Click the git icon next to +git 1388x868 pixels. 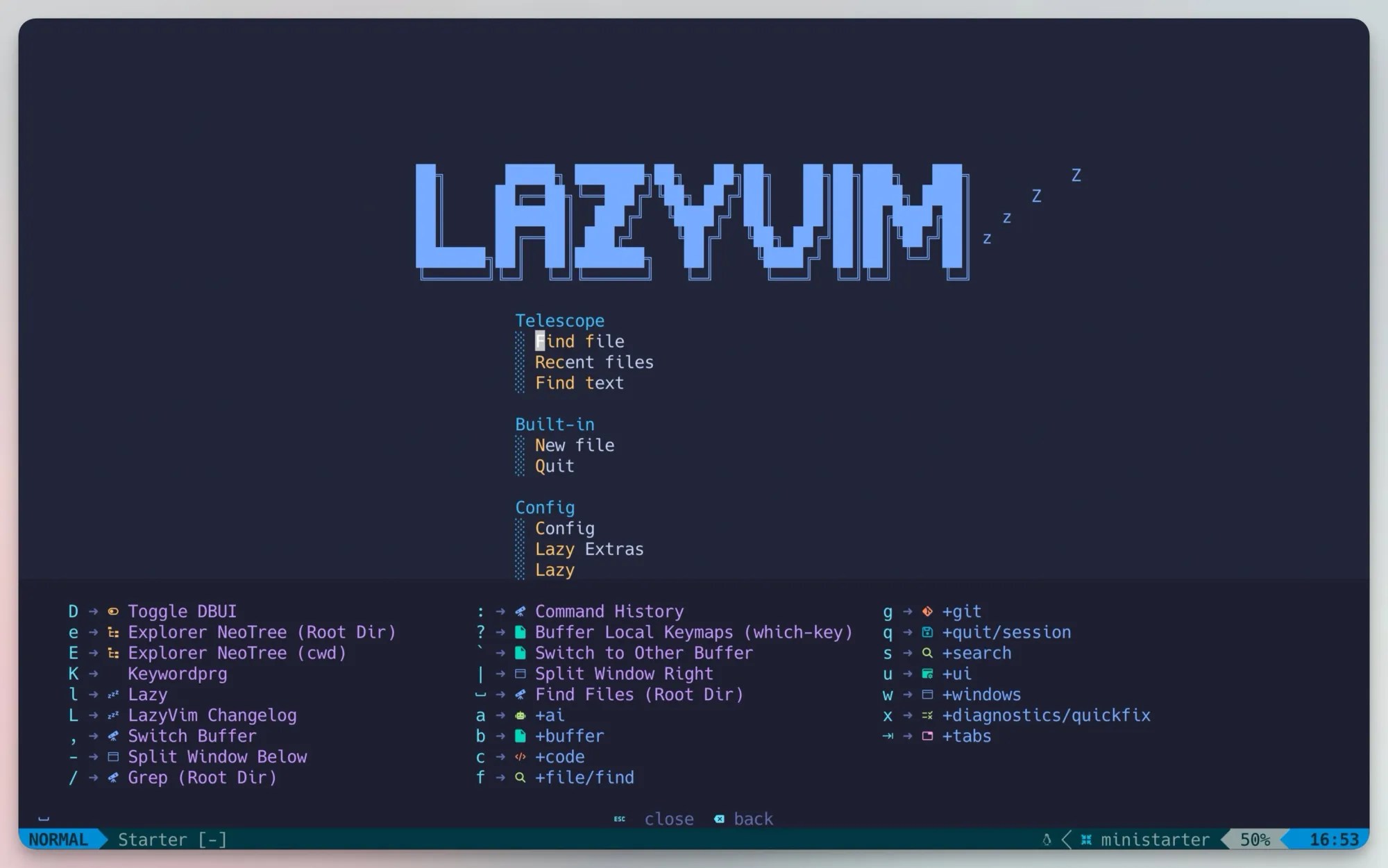click(x=926, y=611)
